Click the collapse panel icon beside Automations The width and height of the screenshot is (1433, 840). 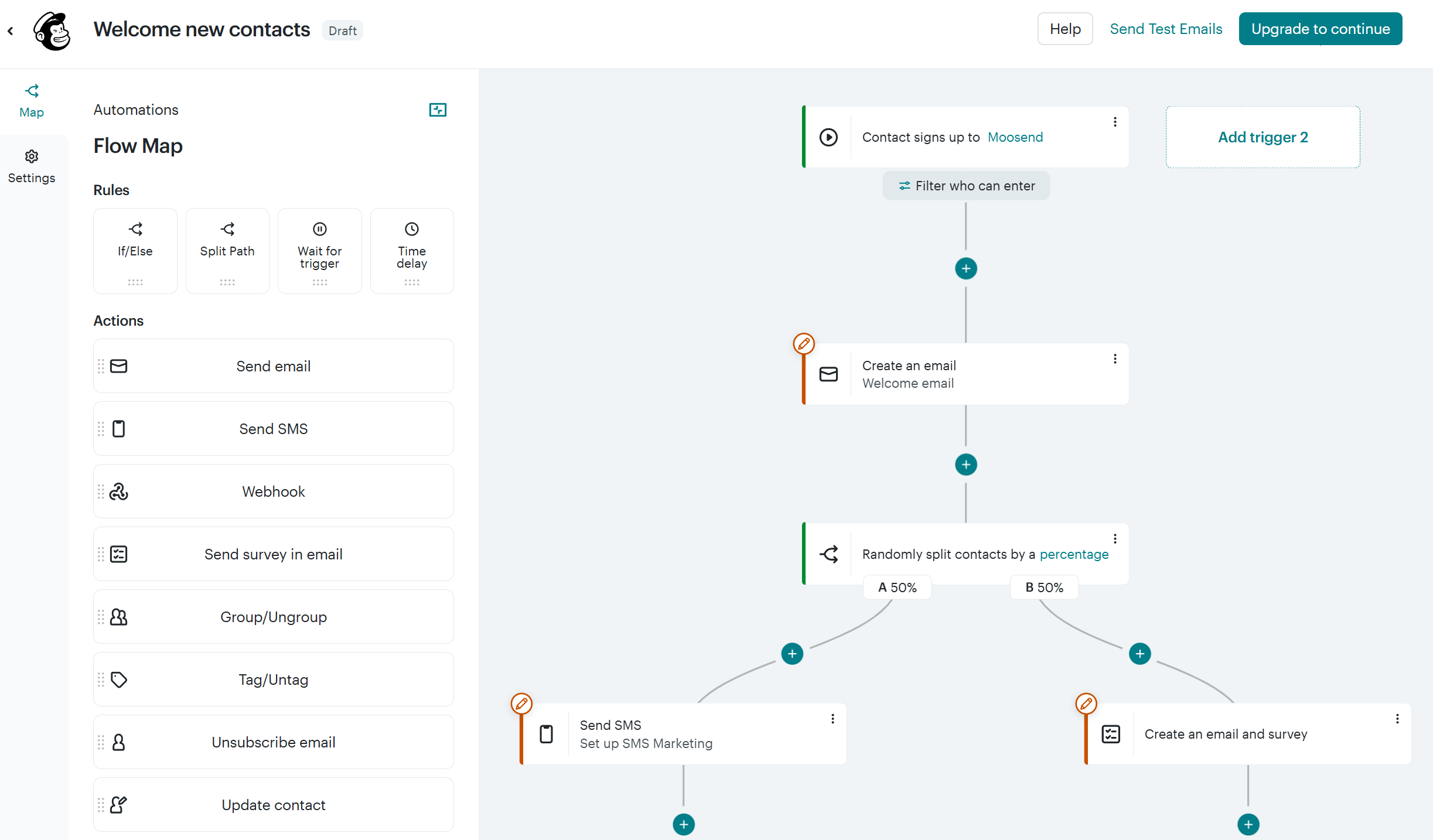click(x=438, y=110)
